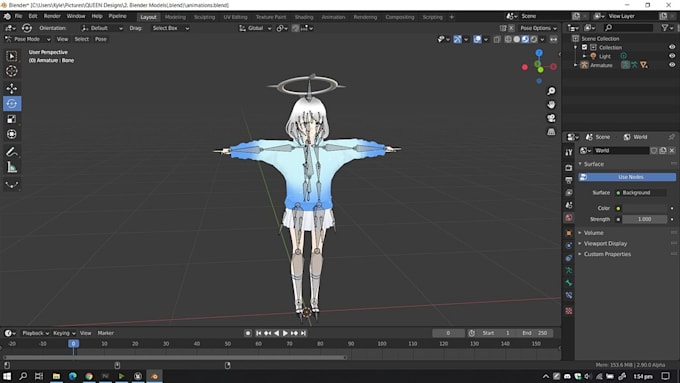Open the checkered Texture properties tab
Screen dimensions: 680x383
569,311
